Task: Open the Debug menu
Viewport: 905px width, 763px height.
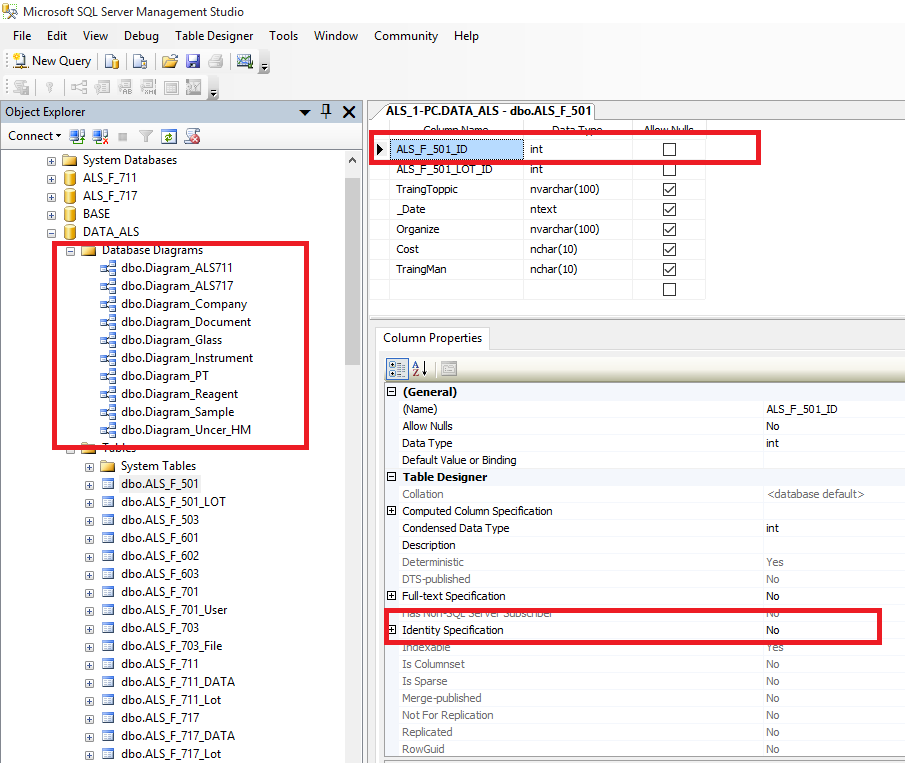Action: (x=141, y=36)
